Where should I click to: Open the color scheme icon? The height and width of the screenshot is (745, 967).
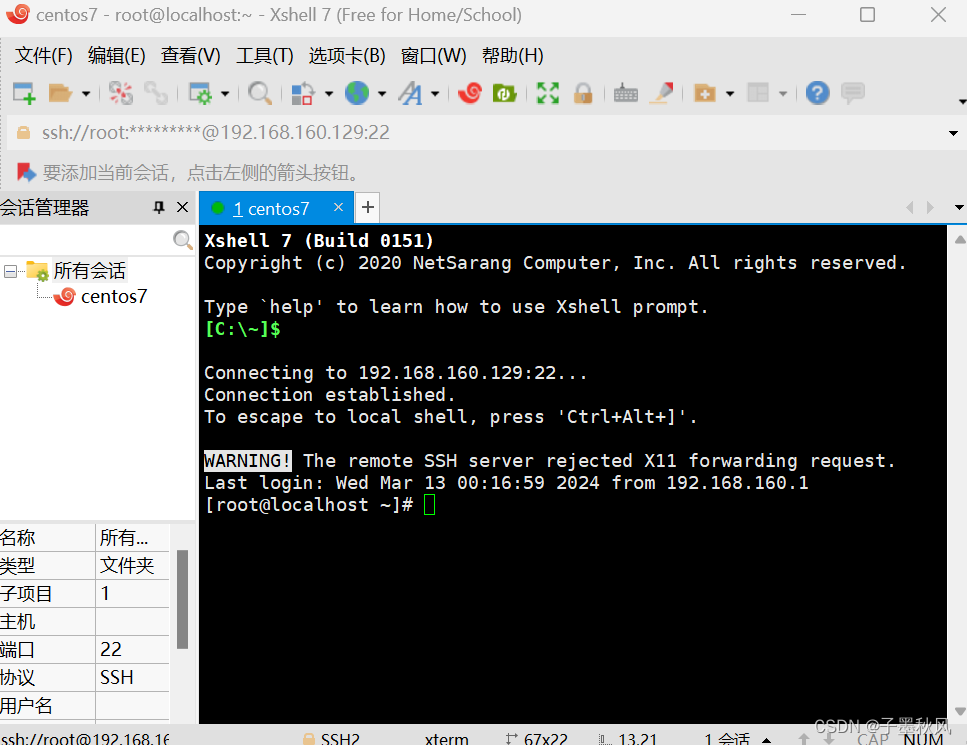coord(303,94)
